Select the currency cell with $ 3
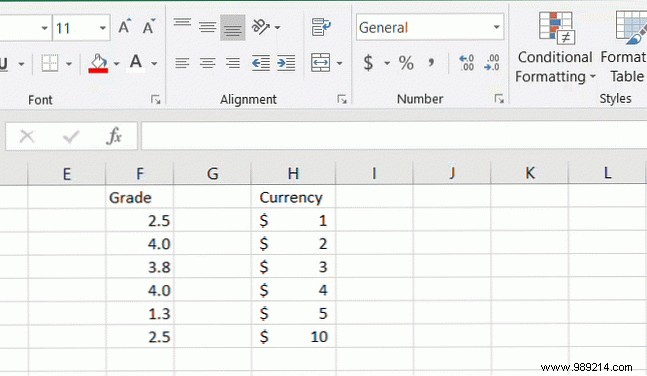 (293, 267)
